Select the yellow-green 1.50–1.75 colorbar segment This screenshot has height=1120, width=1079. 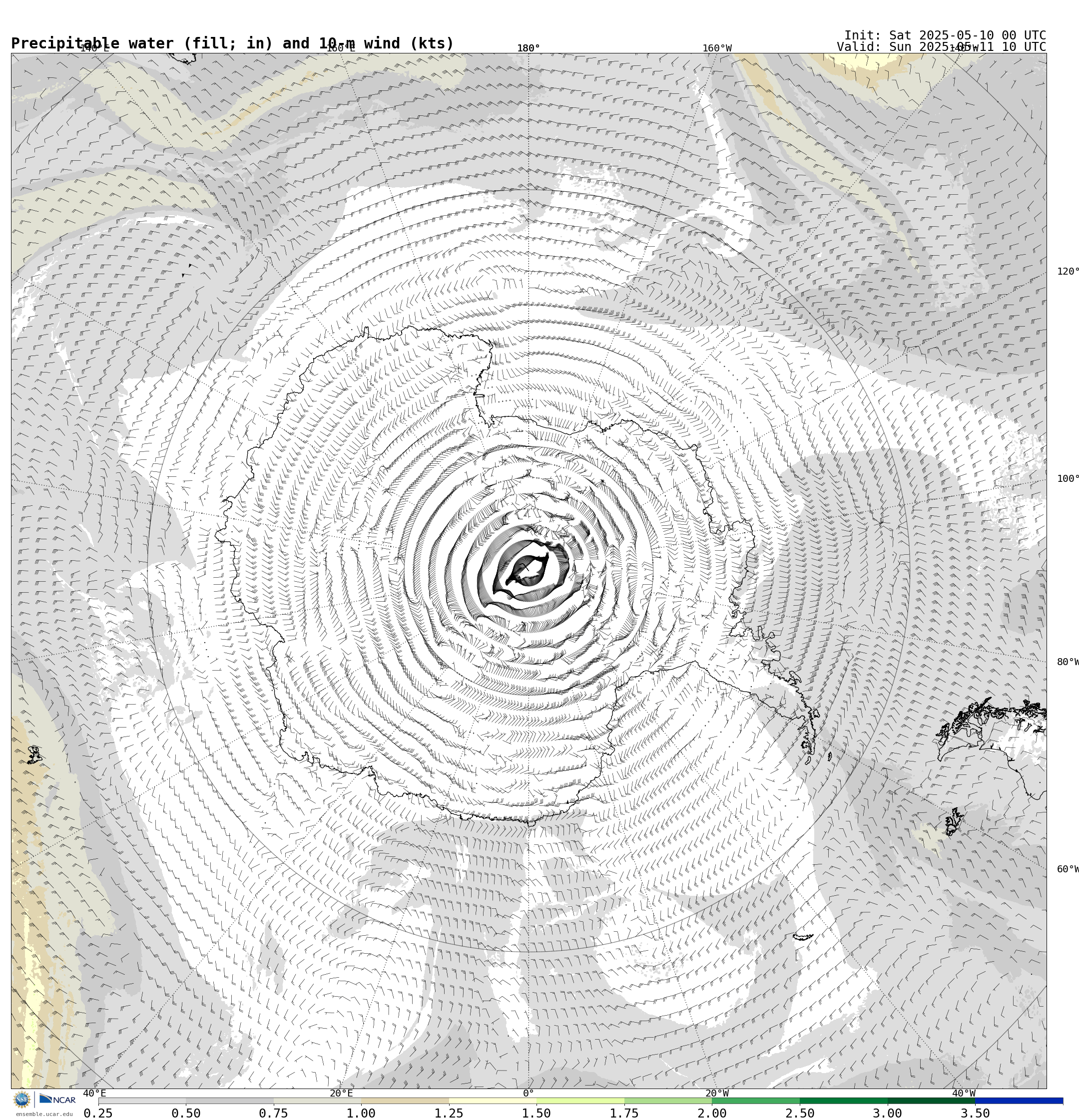coord(580,1101)
